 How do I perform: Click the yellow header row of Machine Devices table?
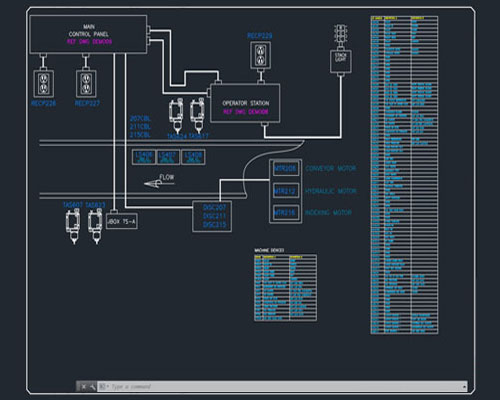pos(285,257)
